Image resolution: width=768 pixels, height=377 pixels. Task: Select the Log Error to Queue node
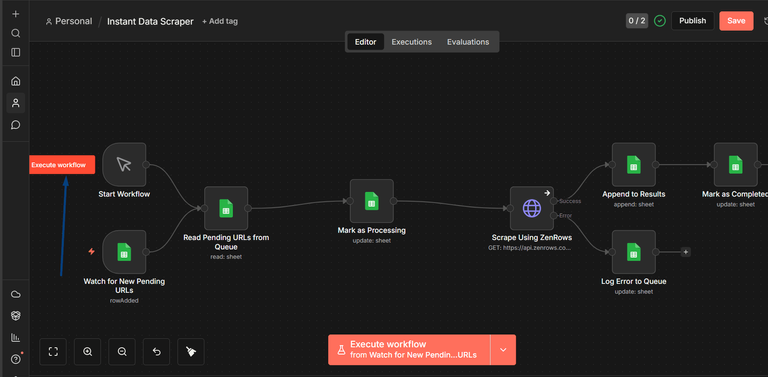(x=634, y=252)
